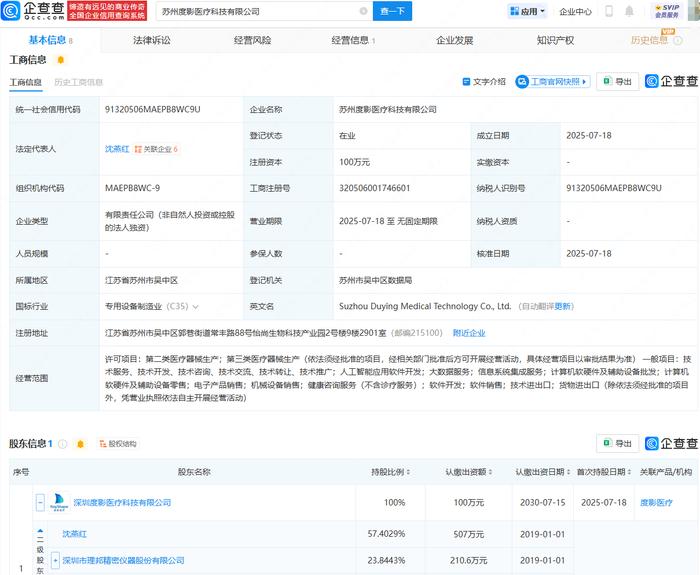Screen dimensions: 700x575
Task: Open notifications bell in header
Action: pos(629,11)
